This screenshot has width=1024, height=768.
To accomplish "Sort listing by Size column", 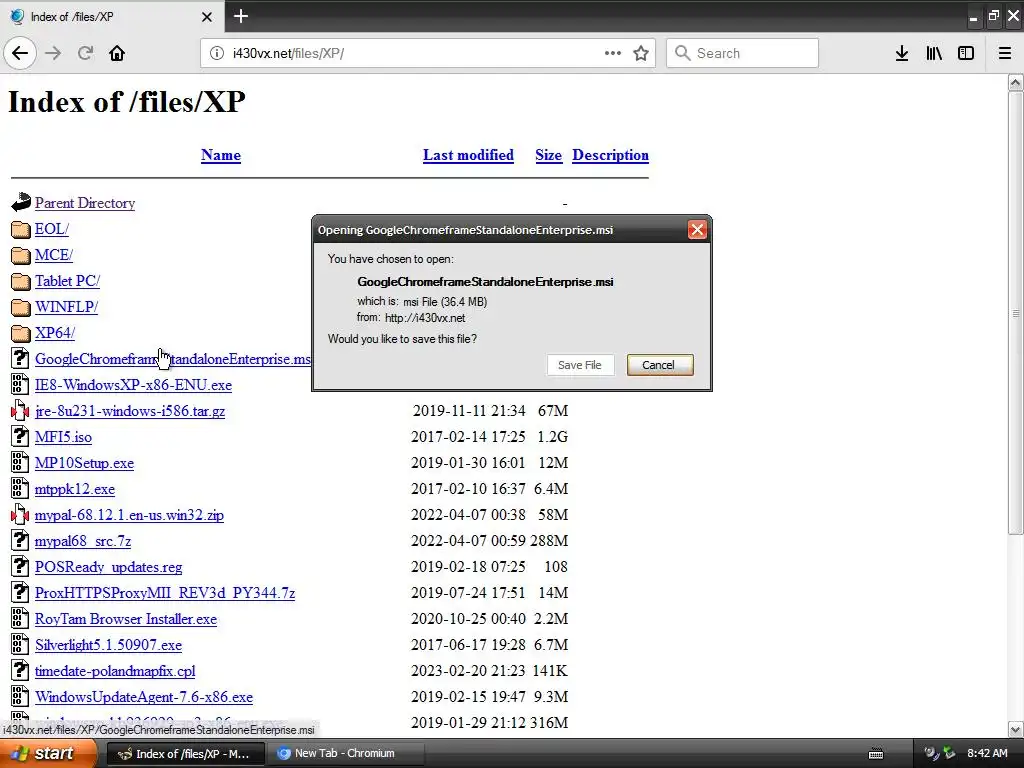I will pos(549,155).
